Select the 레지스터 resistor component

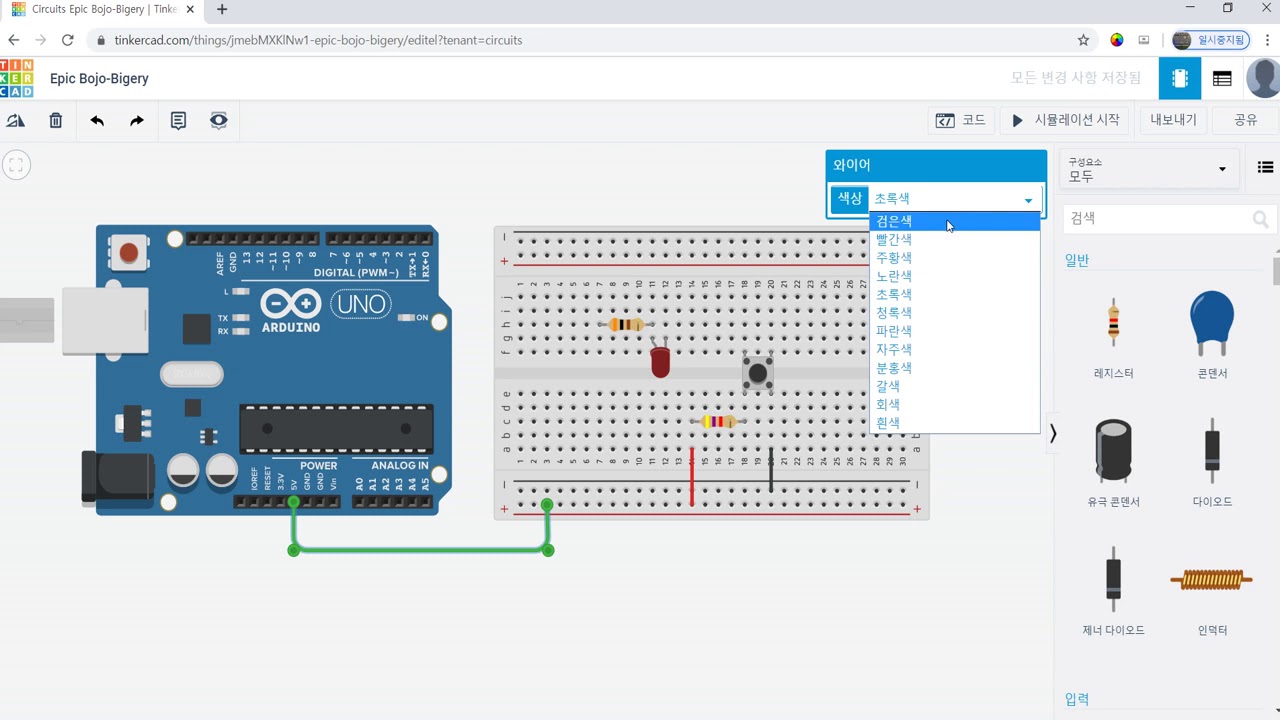coord(1114,337)
